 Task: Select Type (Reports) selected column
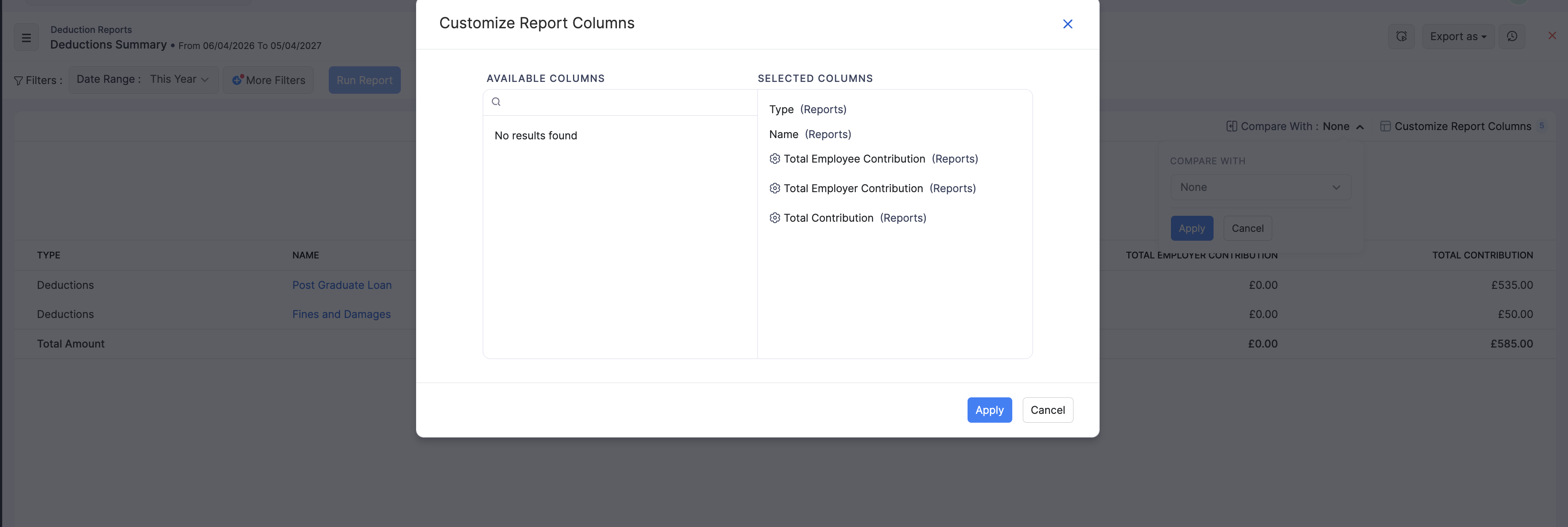pyautogui.click(x=807, y=109)
